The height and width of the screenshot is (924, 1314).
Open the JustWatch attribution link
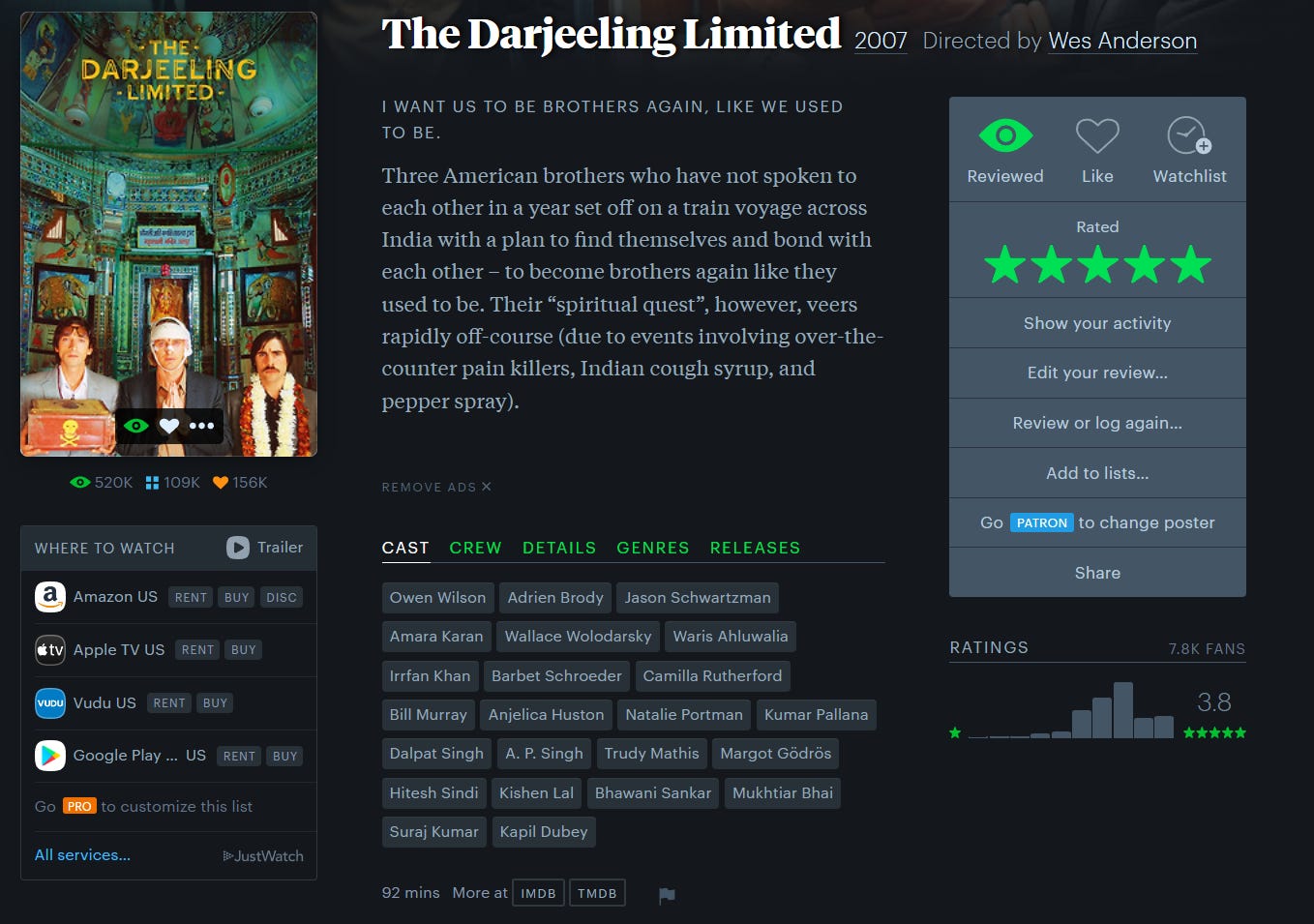click(x=263, y=856)
